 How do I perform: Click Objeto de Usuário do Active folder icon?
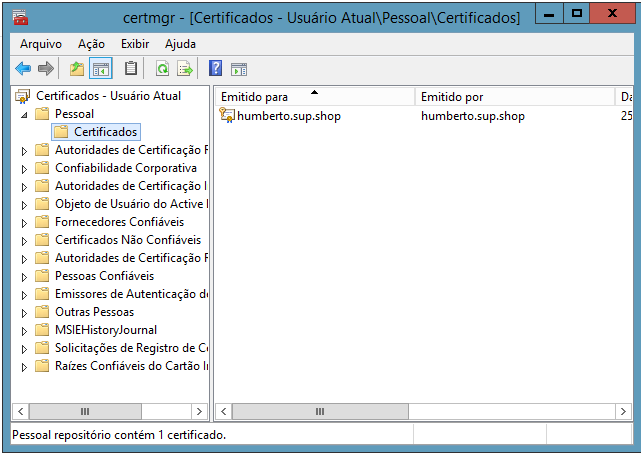click(42, 204)
